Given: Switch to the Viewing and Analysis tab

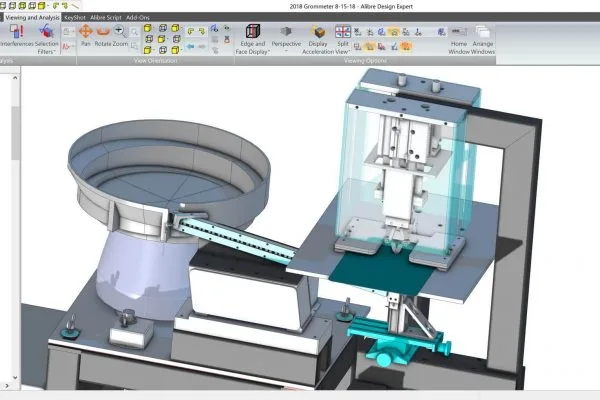Looking at the screenshot, I should coord(32,17).
